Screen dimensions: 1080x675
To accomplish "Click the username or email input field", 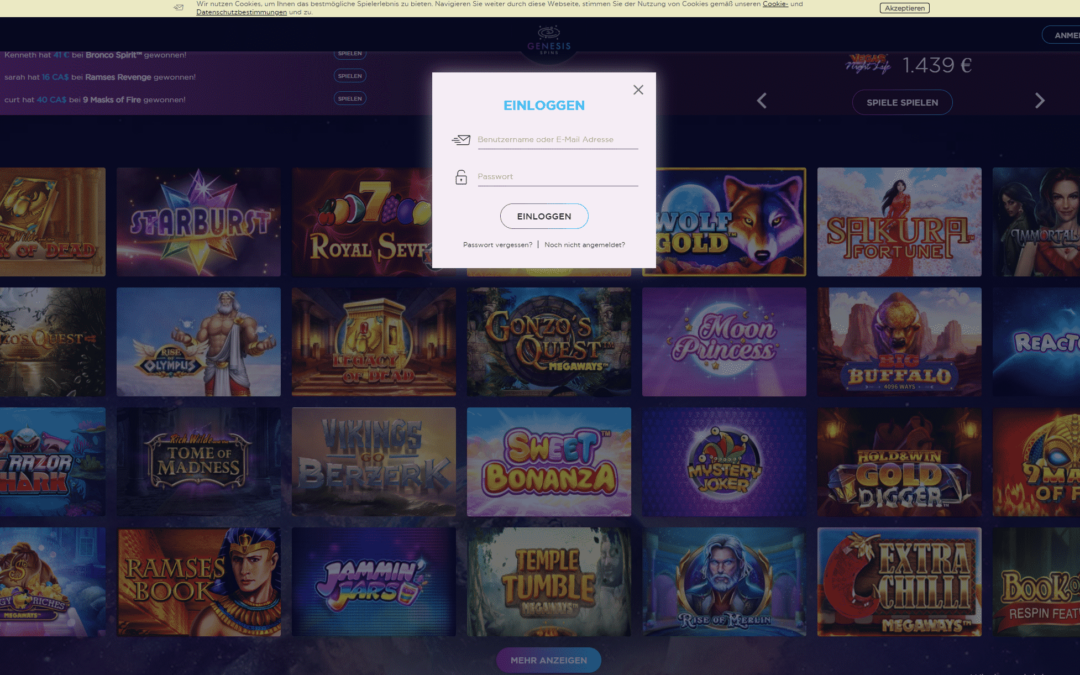I will 557,139.
